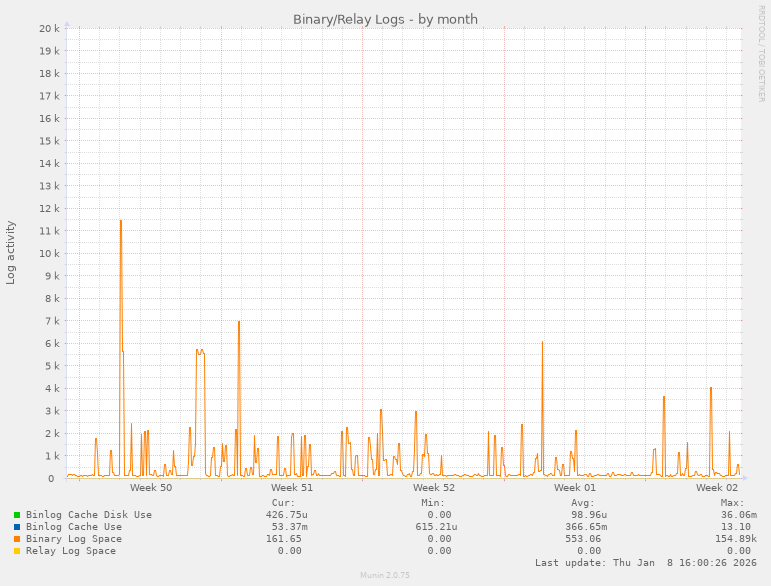
Task: Click the maximum value 36.06m
Action: point(739,515)
